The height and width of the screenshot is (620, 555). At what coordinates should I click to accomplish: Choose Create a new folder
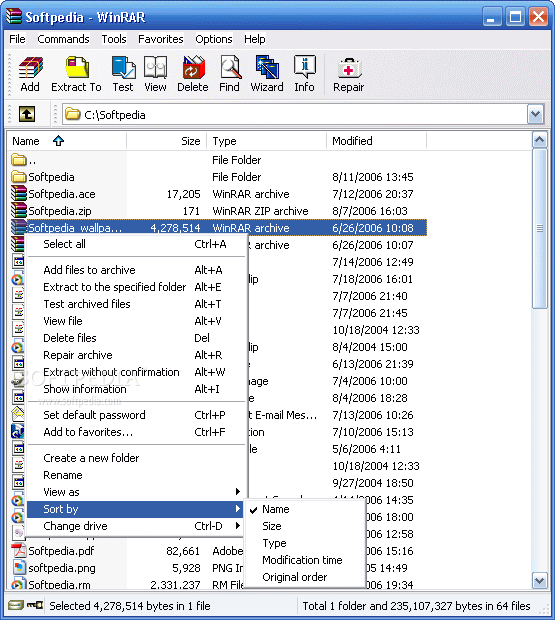[136, 458]
